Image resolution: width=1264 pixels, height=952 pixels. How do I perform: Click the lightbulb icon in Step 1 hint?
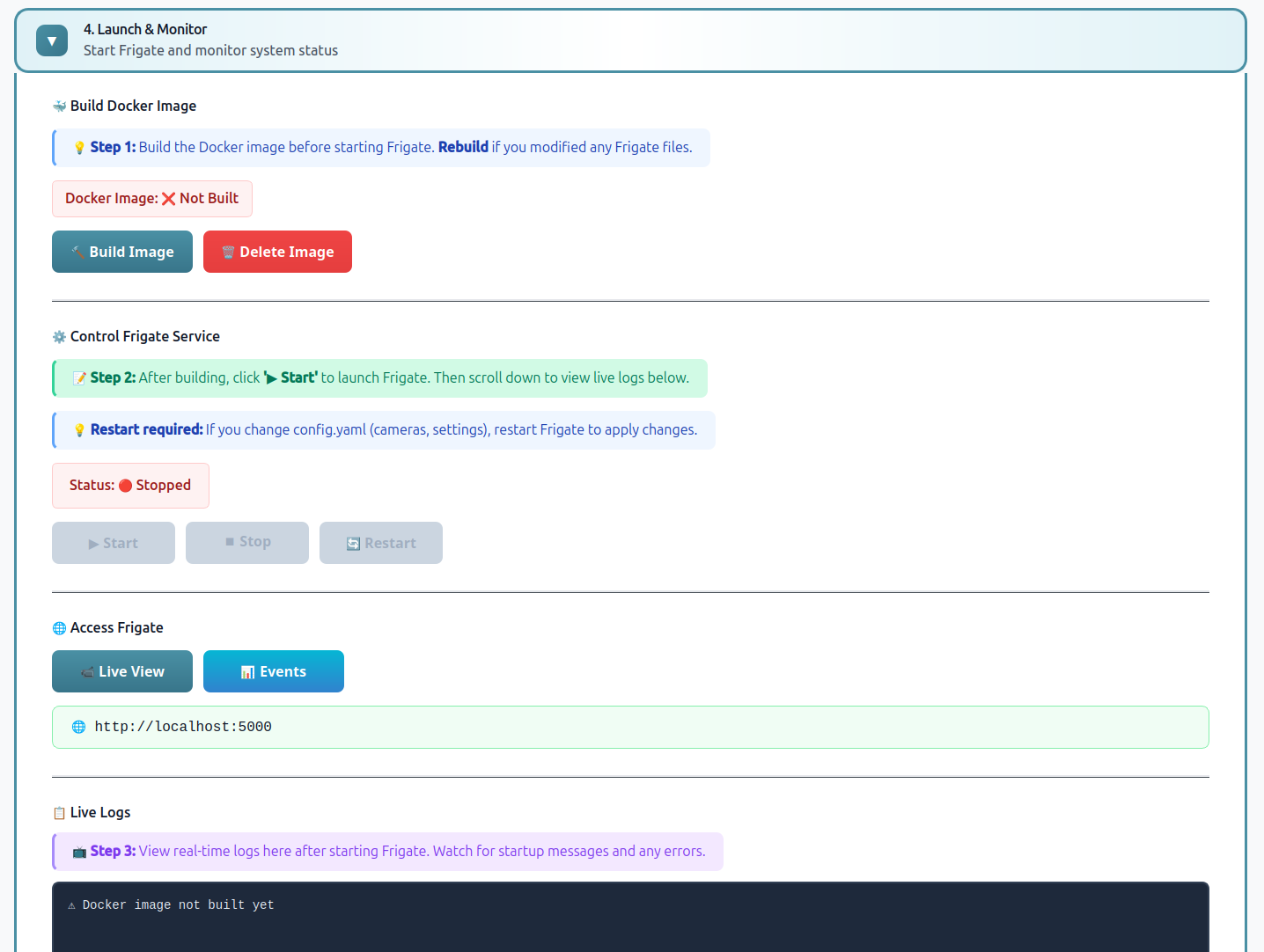click(79, 148)
